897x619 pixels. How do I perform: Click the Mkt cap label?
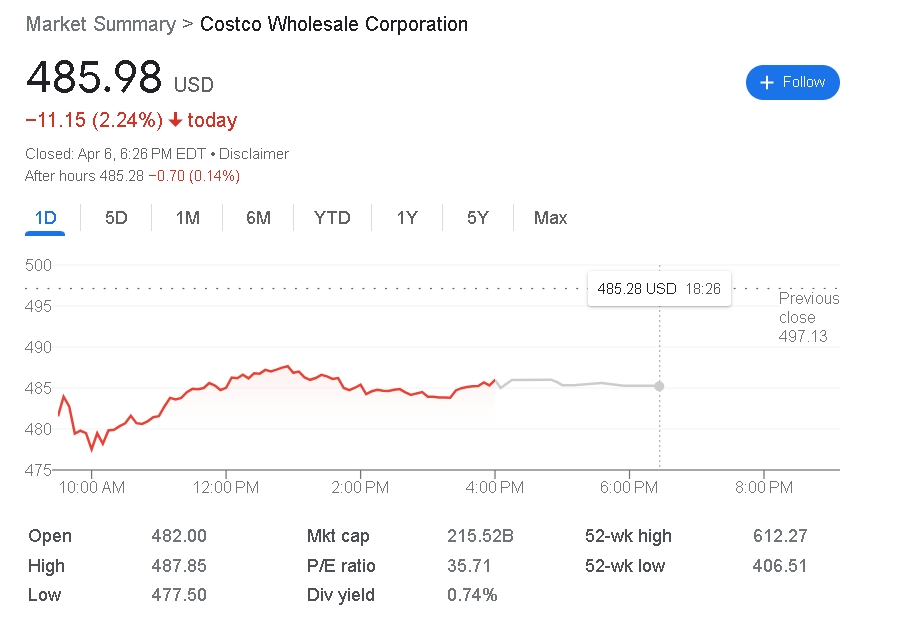pyautogui.click(x=338, y=536)
